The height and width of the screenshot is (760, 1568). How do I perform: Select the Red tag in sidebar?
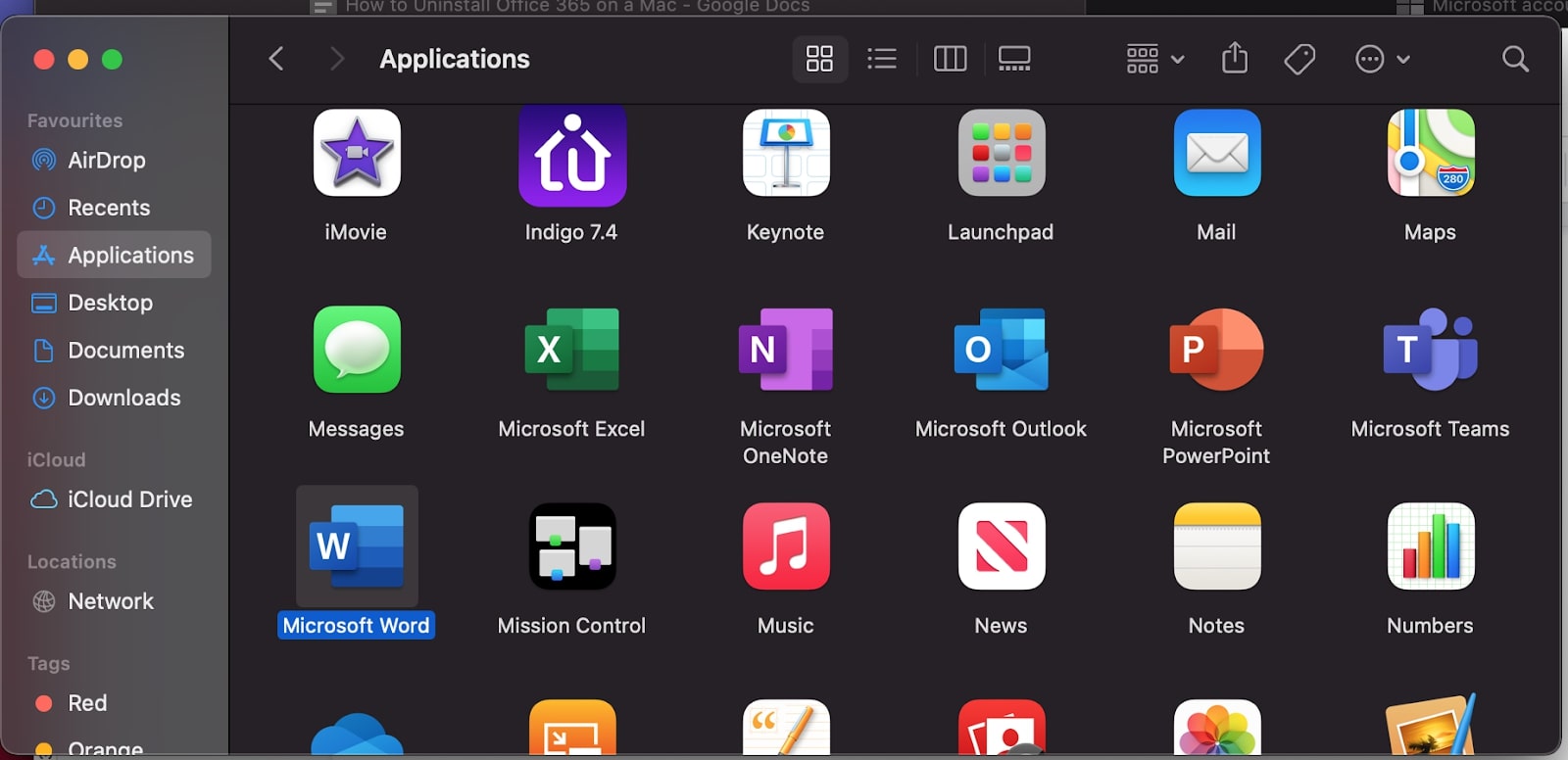click(x=114, y=703)
